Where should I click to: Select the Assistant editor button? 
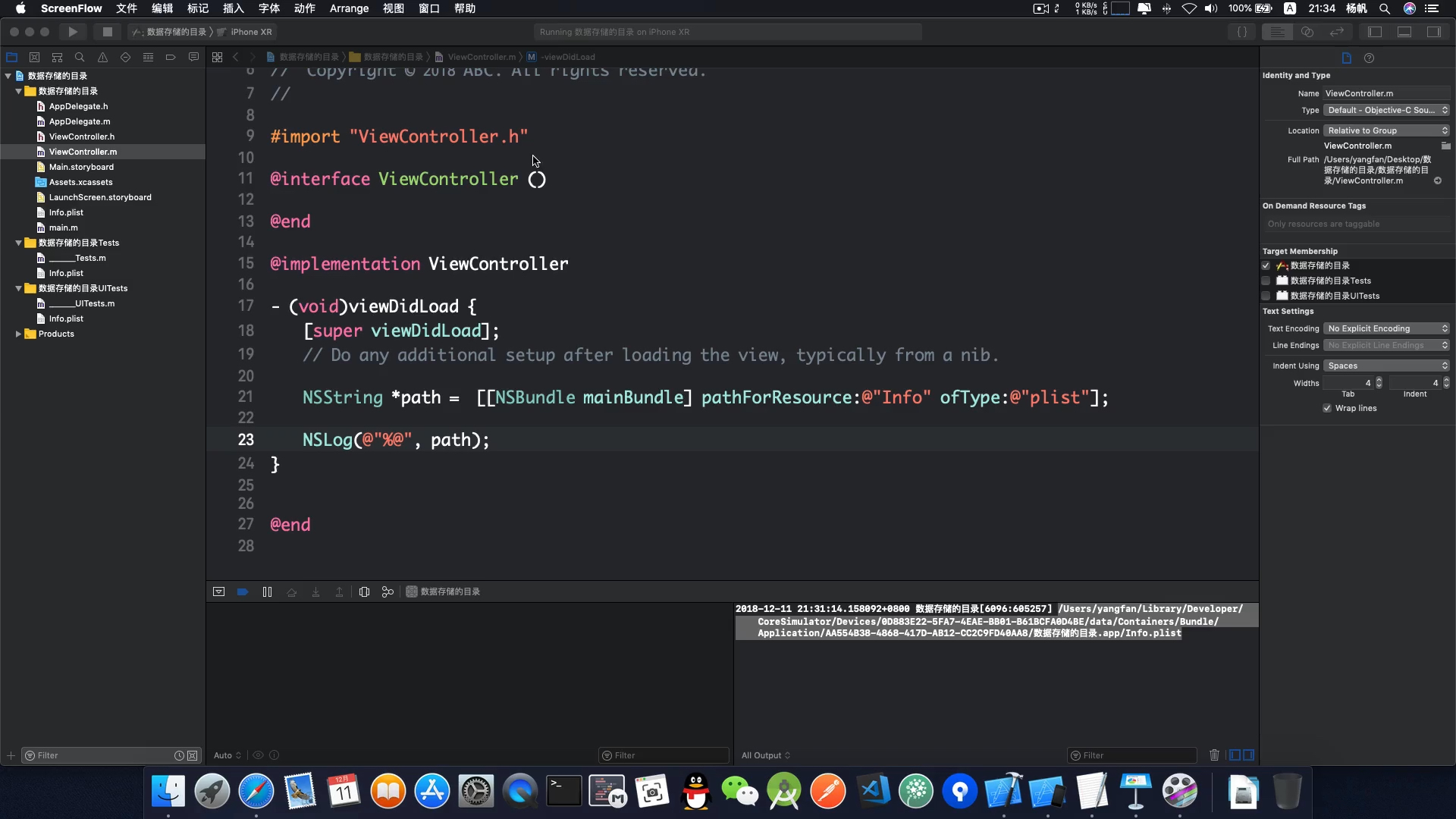(1307, 32)
